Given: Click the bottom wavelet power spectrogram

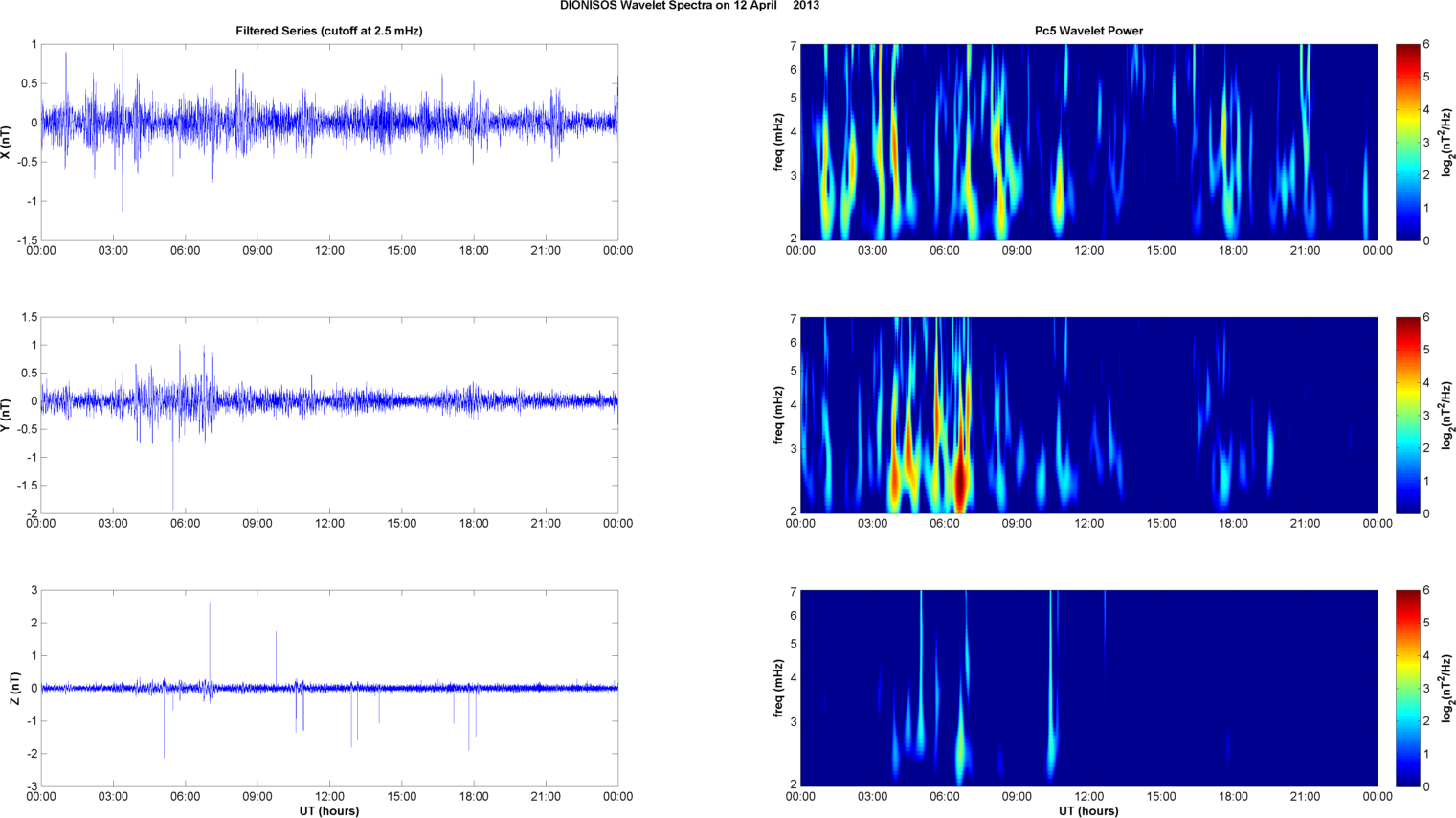Looking at the screenshot, I should [1088, 688].
